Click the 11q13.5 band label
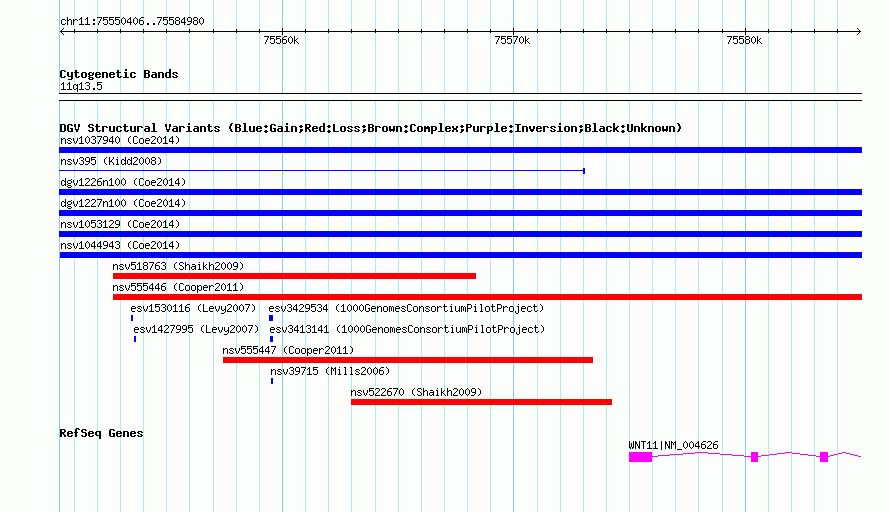This screenshot has width=890, height=512. tap(81, 86)
